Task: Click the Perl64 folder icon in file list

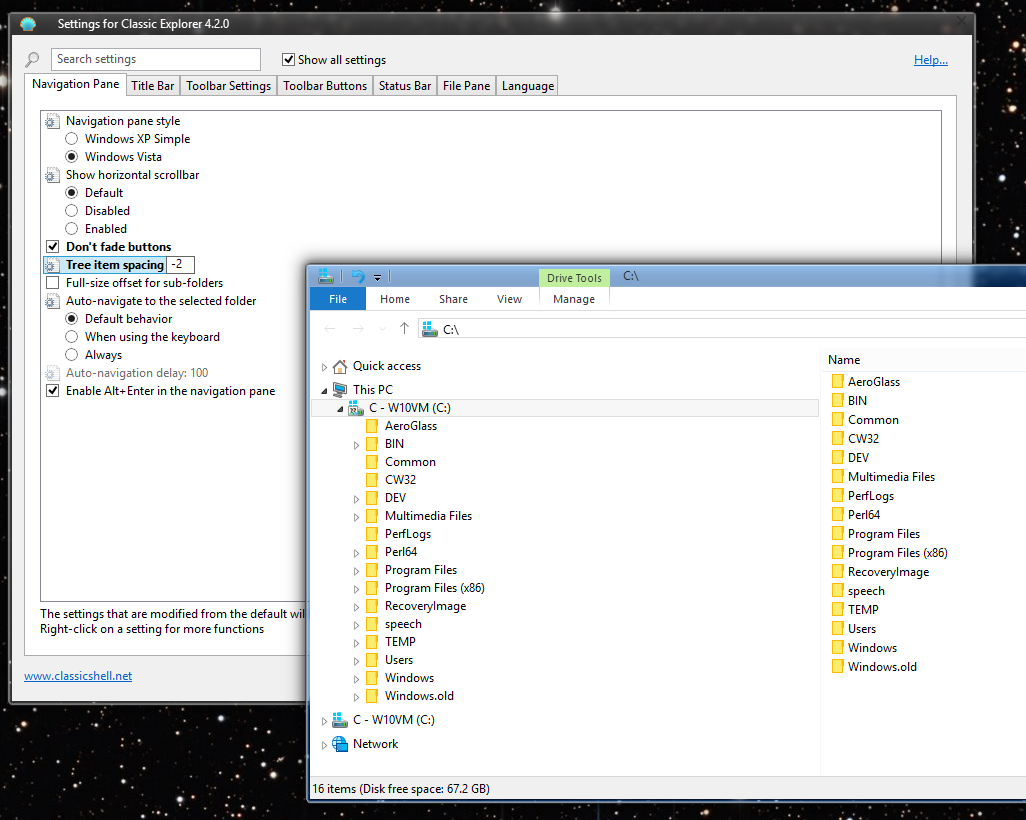Action: point(838,514)
